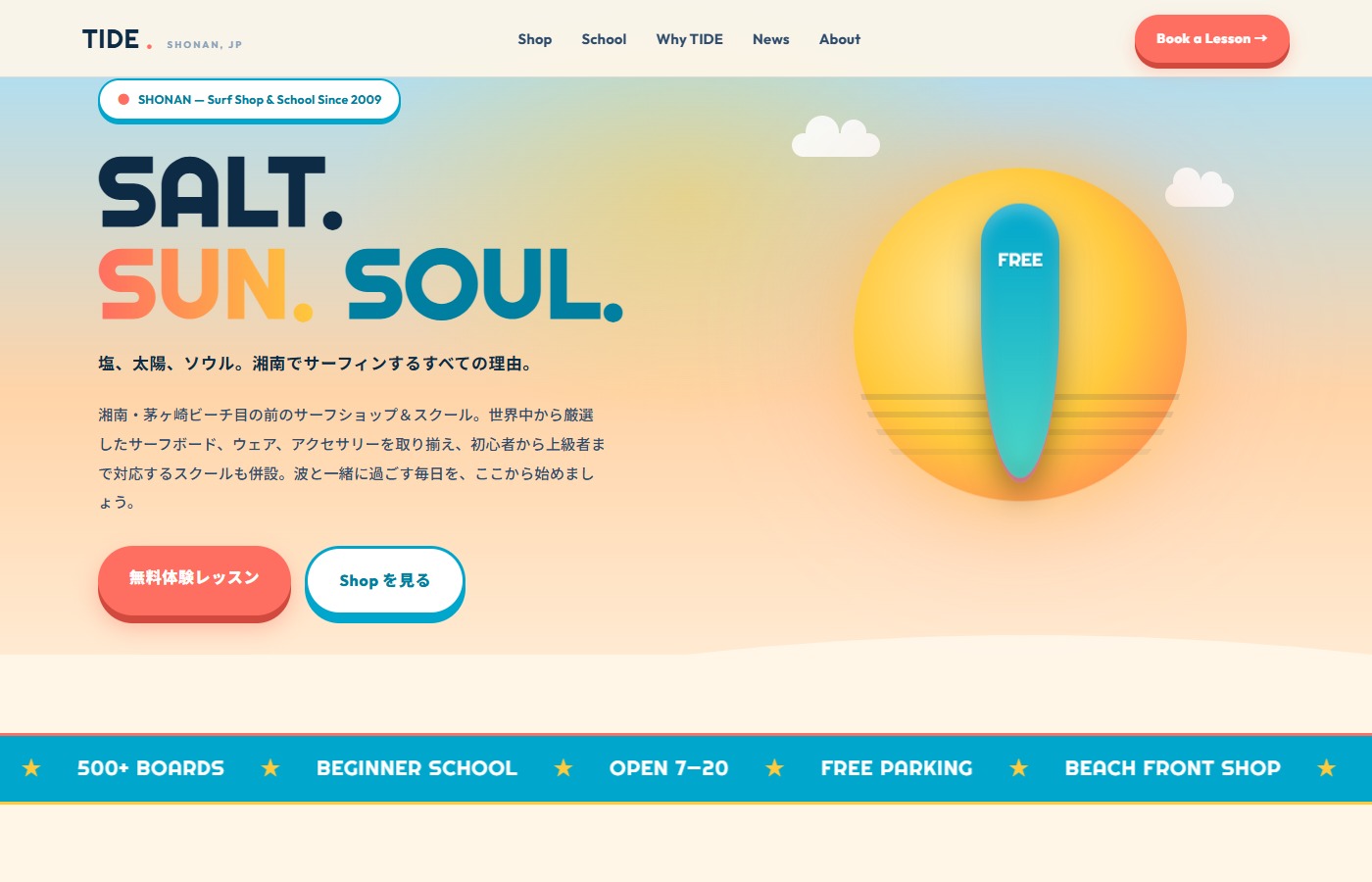Navigate to the About page

(840, 39)
